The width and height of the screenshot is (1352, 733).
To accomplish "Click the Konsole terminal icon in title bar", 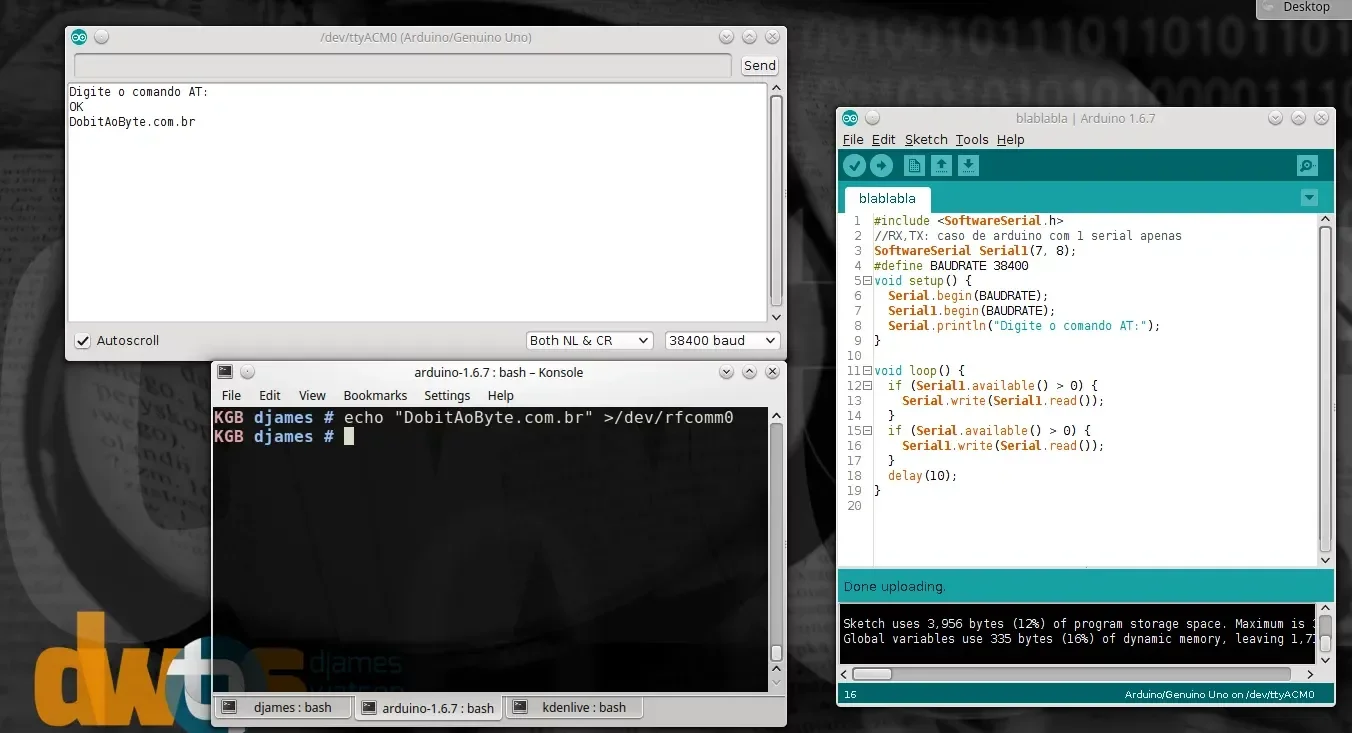I will click(x=225, y=372).
